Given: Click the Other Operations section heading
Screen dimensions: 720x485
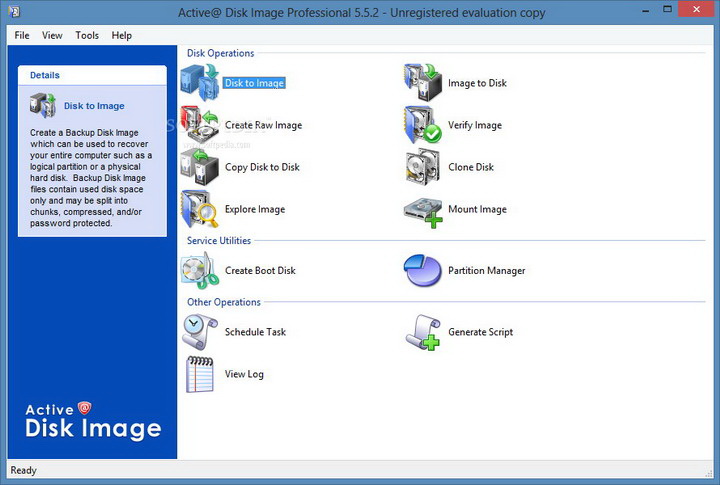Looking at the screenshot, I should (x=224, y=302).
